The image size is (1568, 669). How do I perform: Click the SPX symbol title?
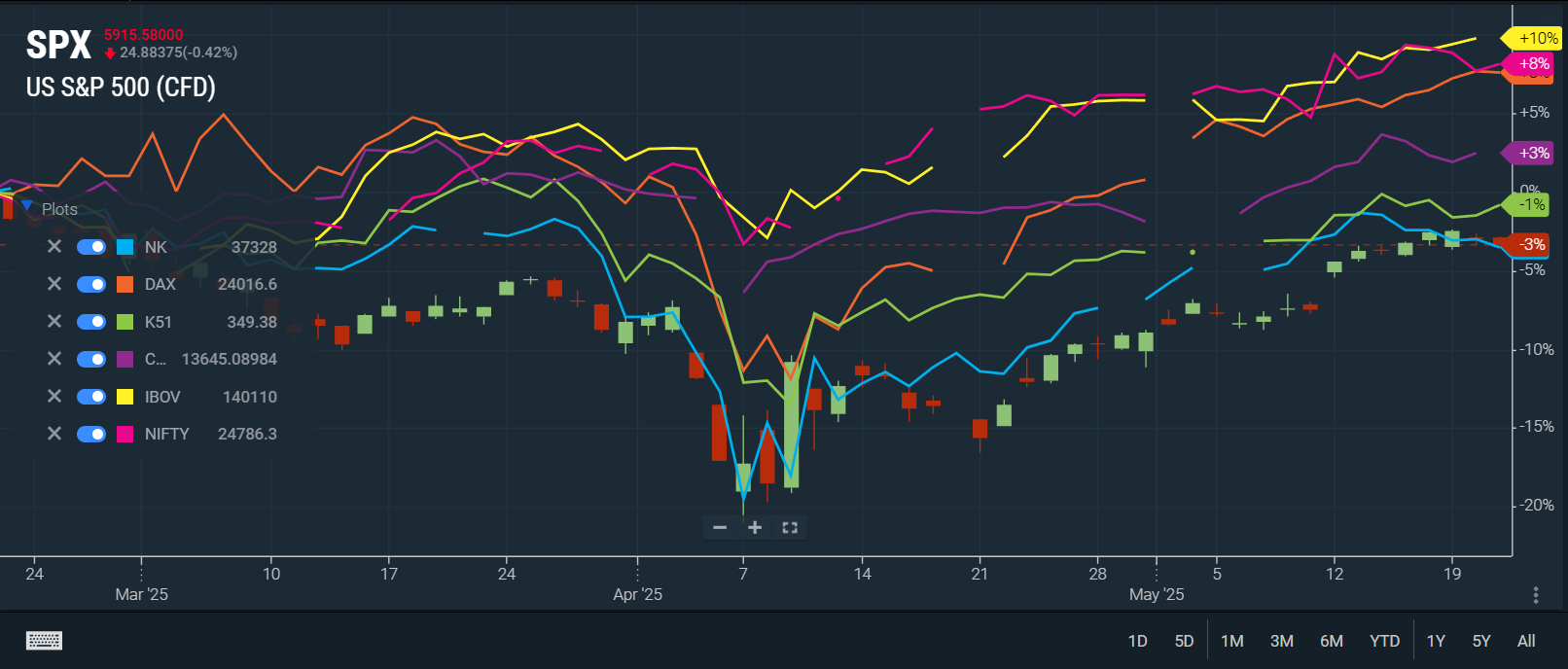58,45
